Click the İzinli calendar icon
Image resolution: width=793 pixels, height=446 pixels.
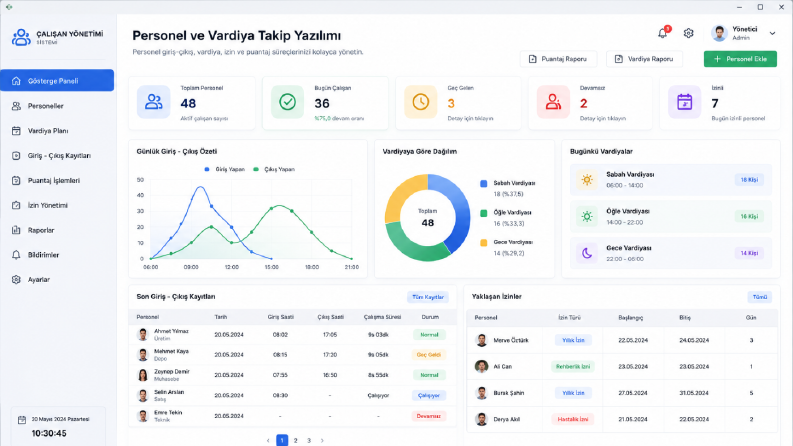[x=684, y=102]
